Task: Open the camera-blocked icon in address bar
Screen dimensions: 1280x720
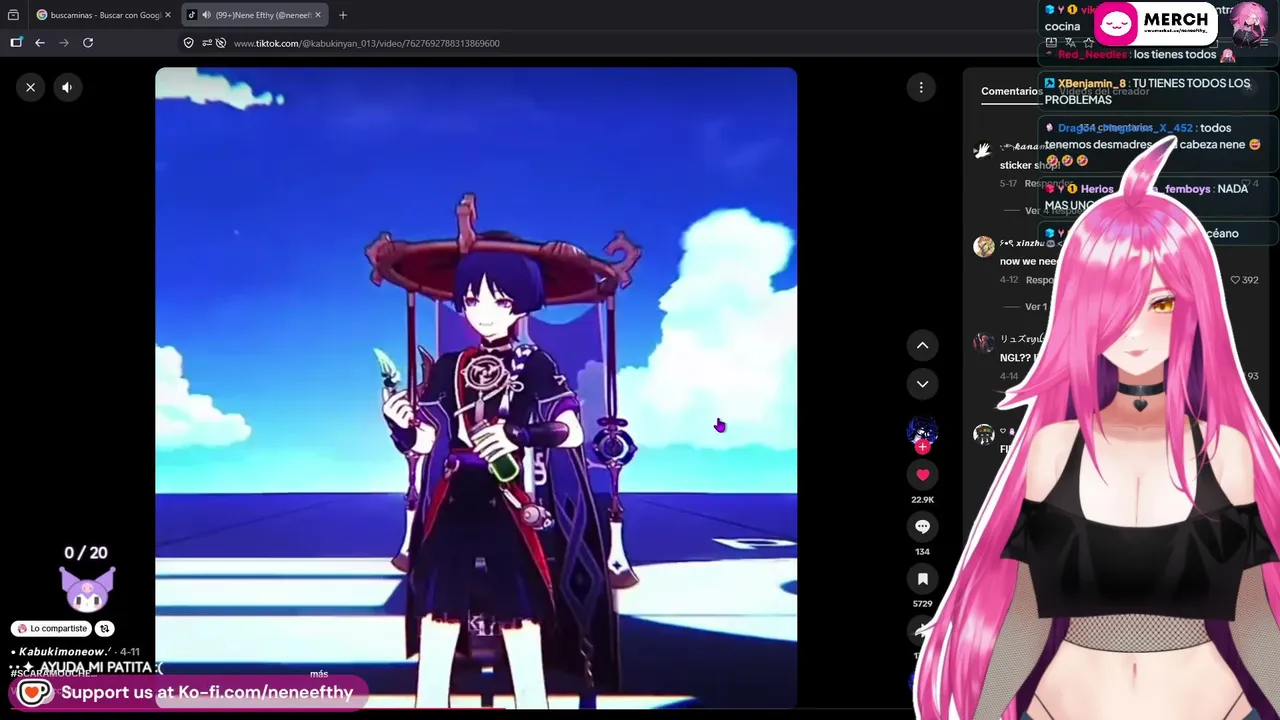Action: [x=222, y=43]
